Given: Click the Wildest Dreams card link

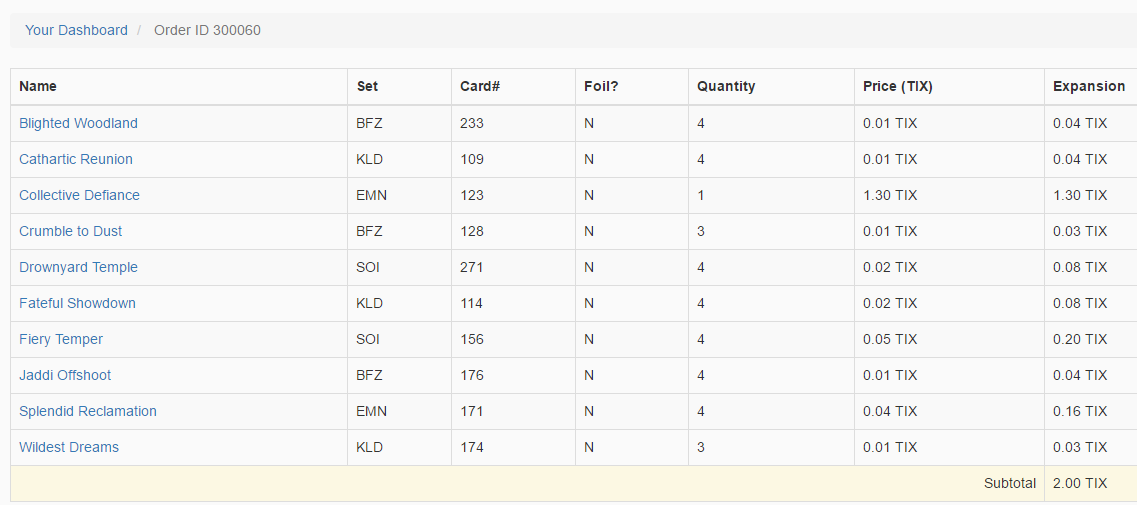Looking at the screenshot, I should click(x=69, y=447).
